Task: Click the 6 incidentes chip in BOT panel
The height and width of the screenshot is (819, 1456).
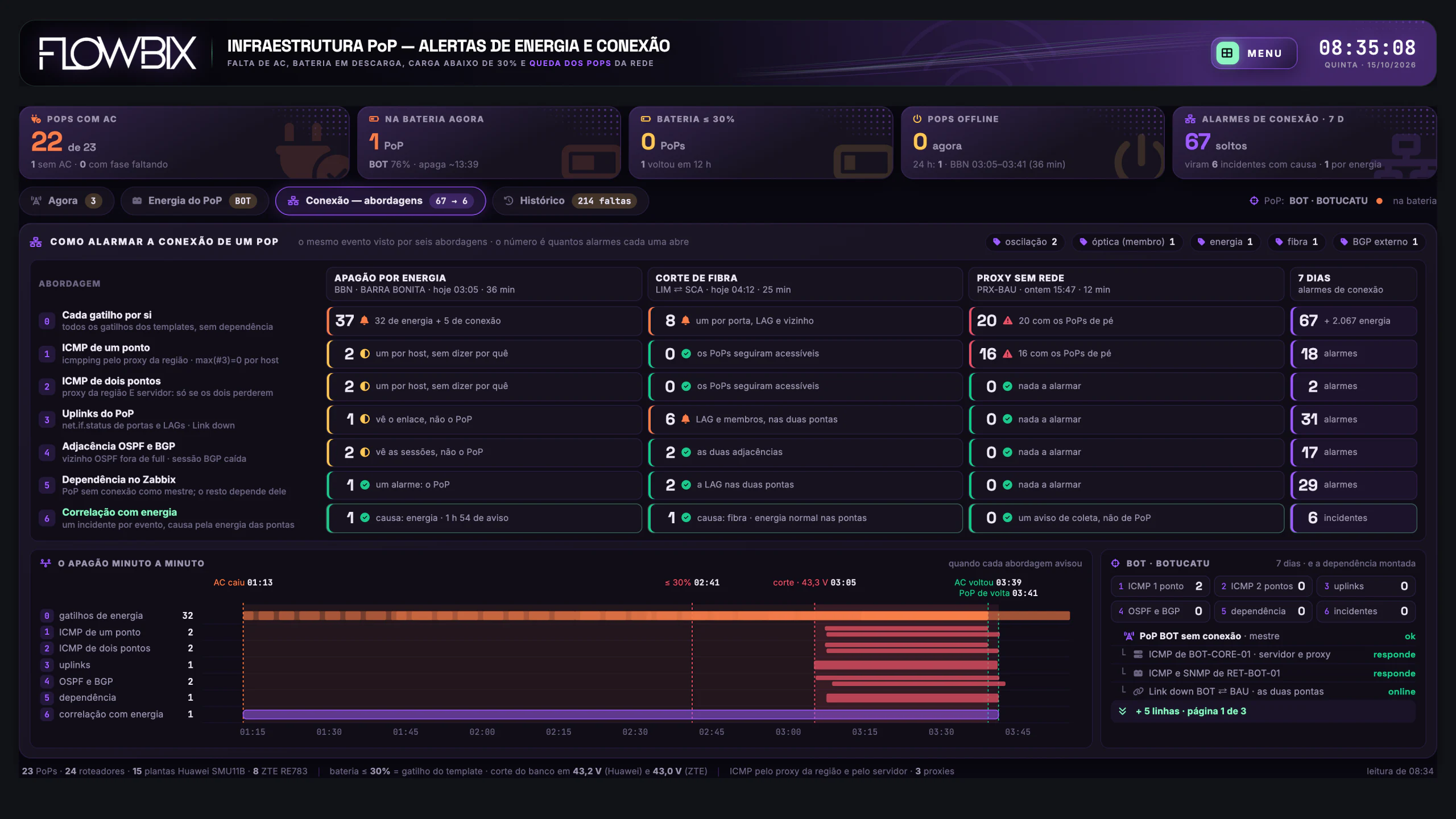Action: pos(1366,611)
